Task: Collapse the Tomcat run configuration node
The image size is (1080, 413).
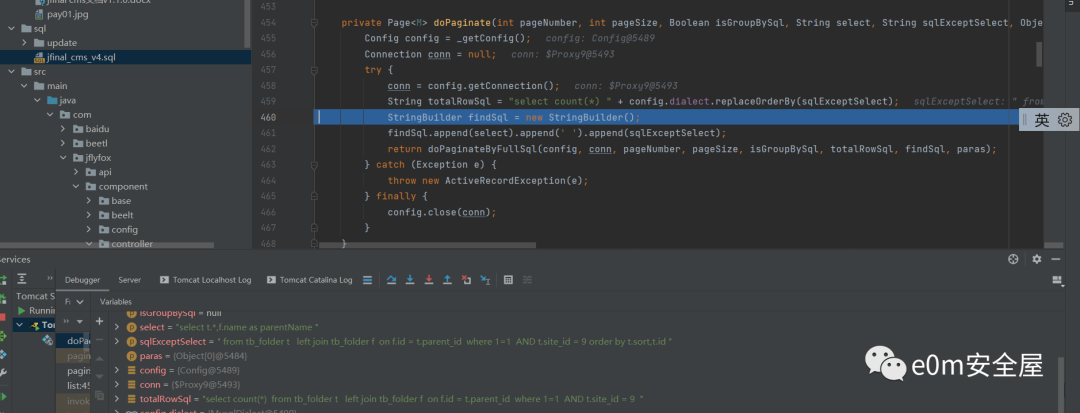Action: coord(19,325)
